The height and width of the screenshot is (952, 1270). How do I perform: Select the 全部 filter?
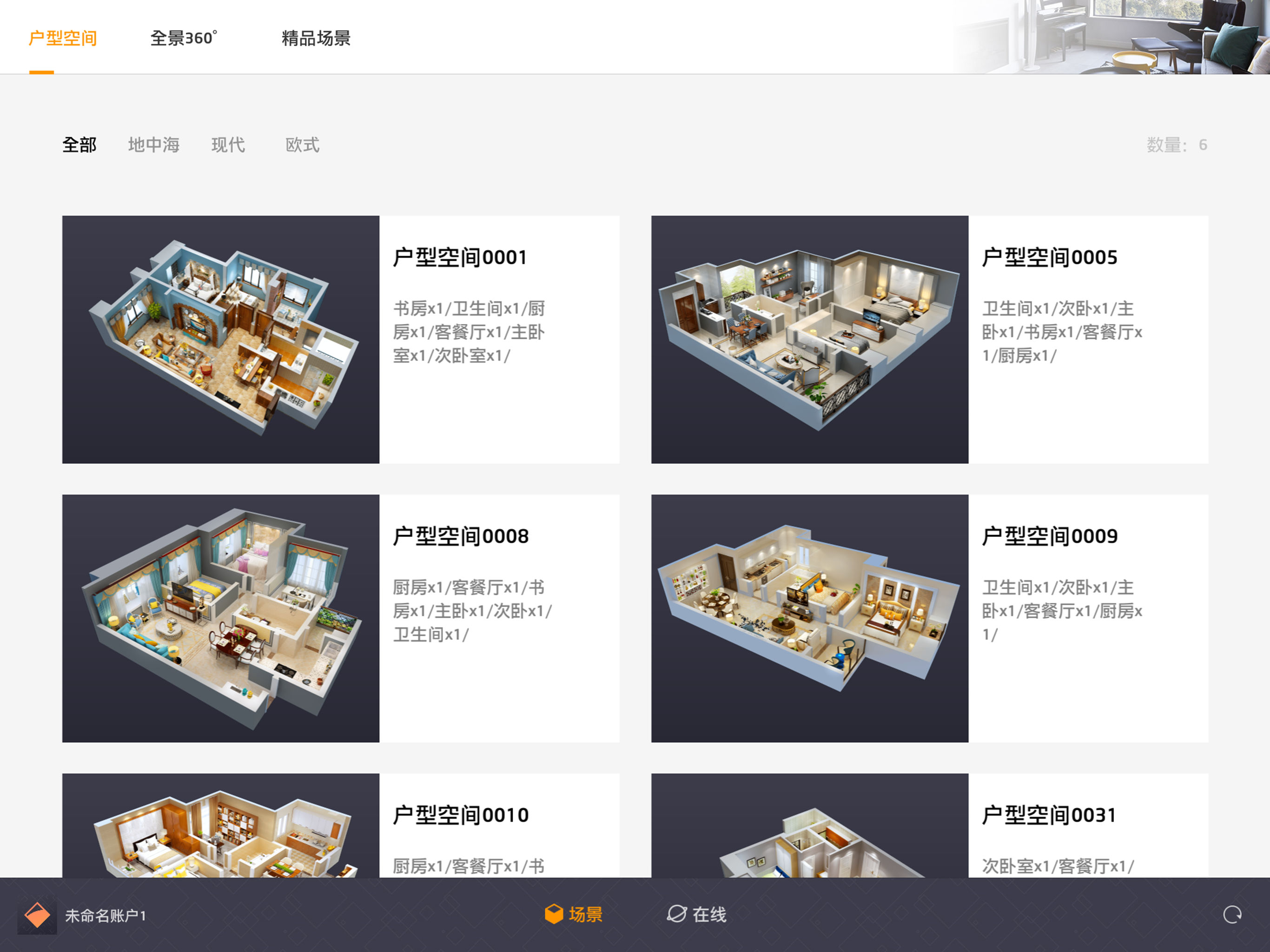pos(79,145)
